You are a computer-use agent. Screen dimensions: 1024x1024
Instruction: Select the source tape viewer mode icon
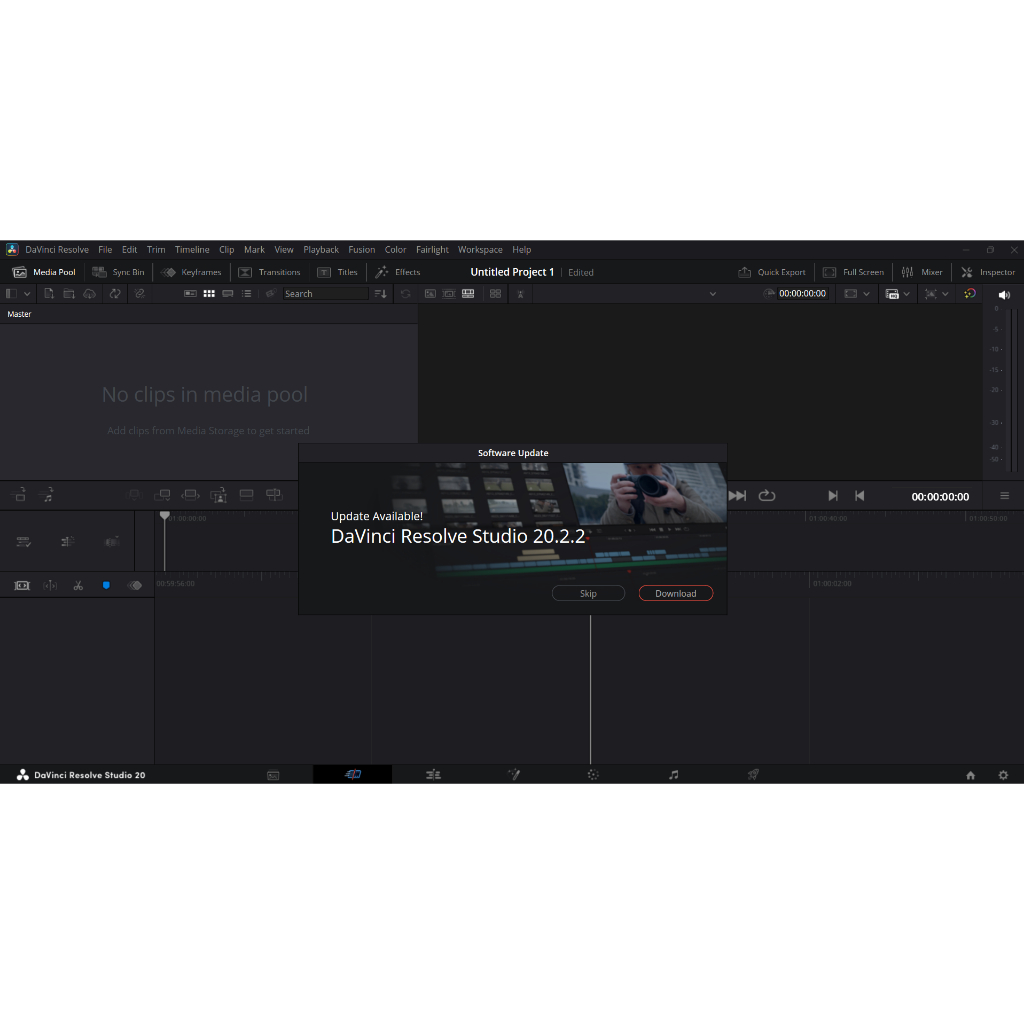449,294
